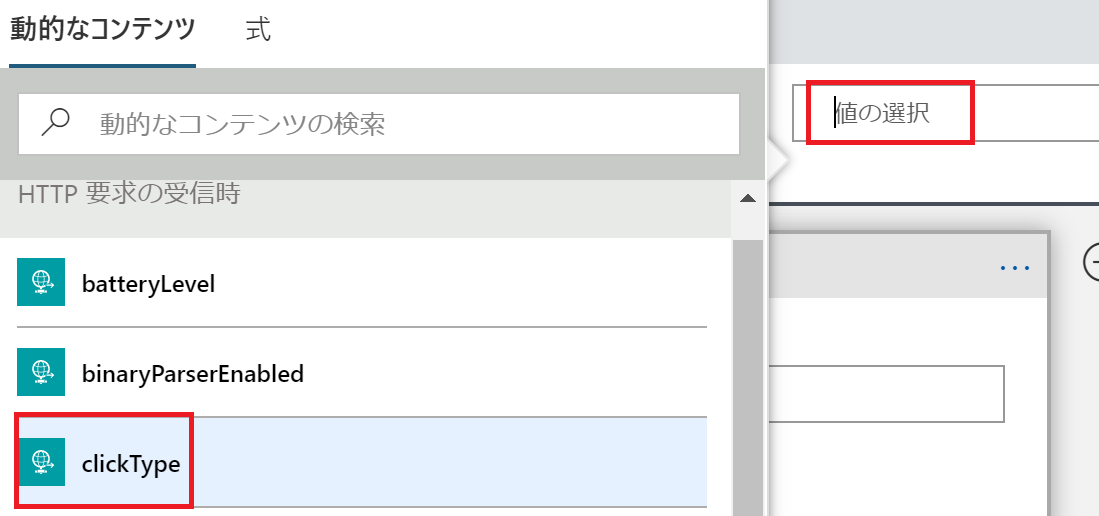The height and width of the screenshot is (516, 1099).
Task: Click into the 値の選択 field
Action: pyautogui.click(x=940, y=114)
